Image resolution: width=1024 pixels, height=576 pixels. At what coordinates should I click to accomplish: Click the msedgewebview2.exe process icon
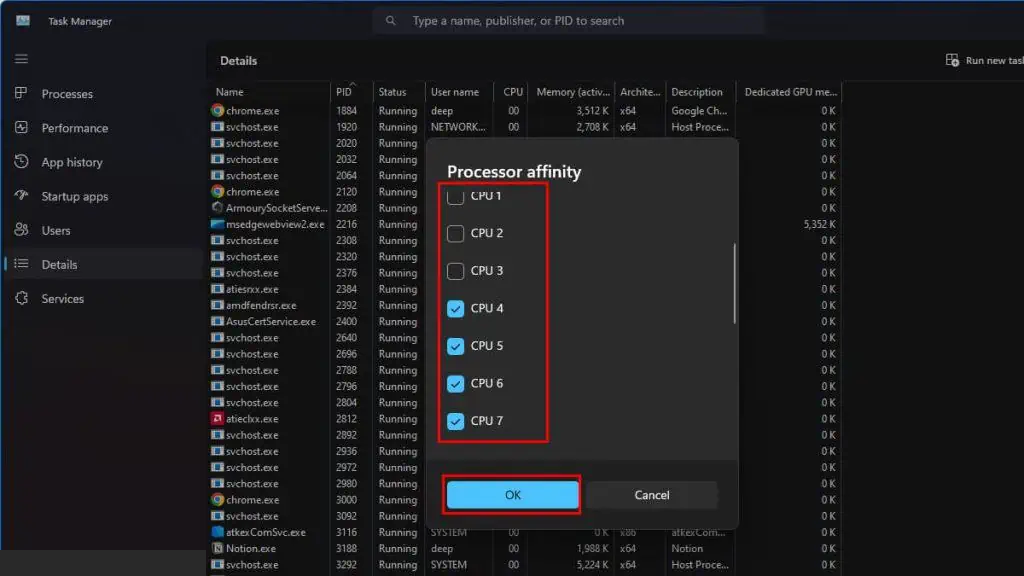217,224
